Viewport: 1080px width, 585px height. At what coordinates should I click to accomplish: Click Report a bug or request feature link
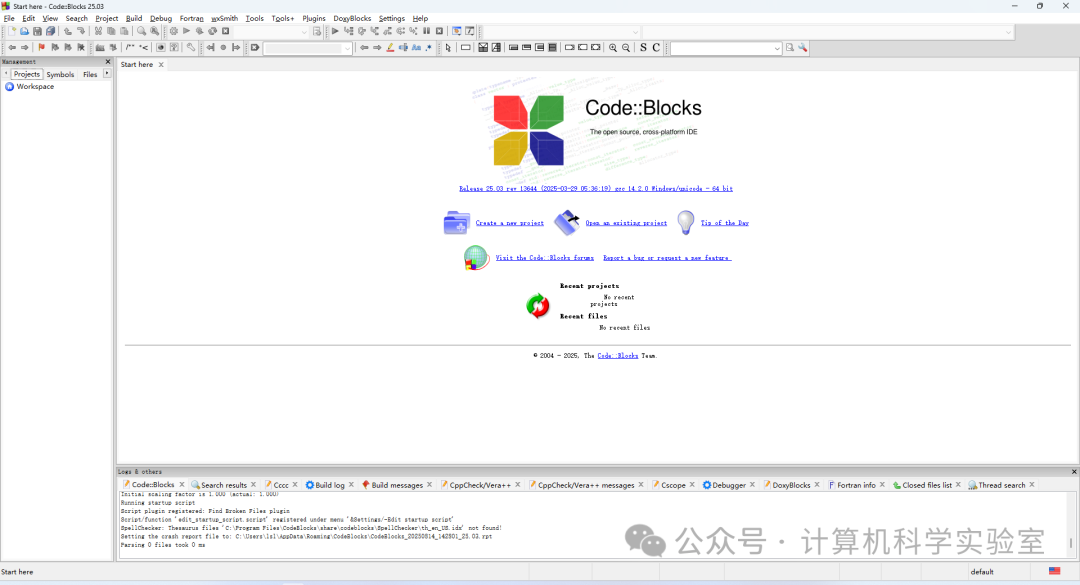tap(667, 258)
